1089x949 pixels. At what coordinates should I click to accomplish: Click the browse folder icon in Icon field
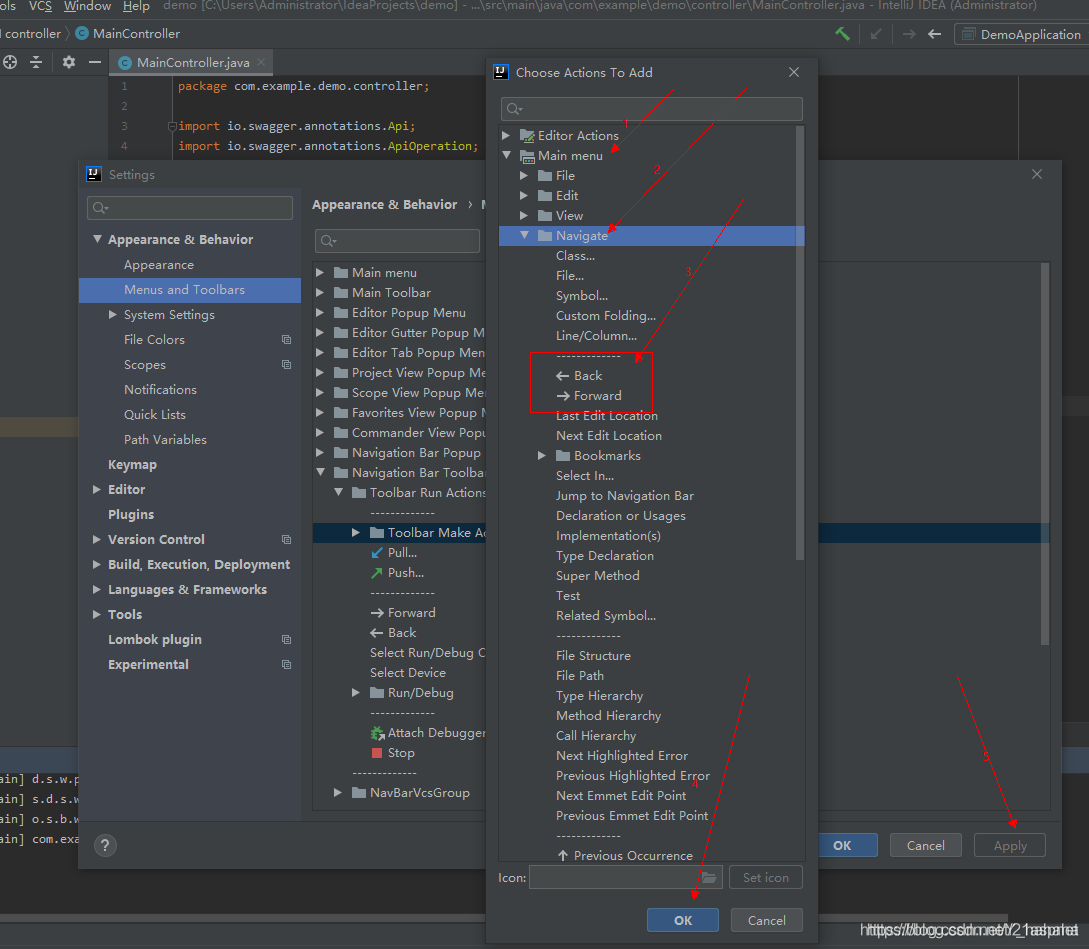pyautogui.click(x=708, y=877)
